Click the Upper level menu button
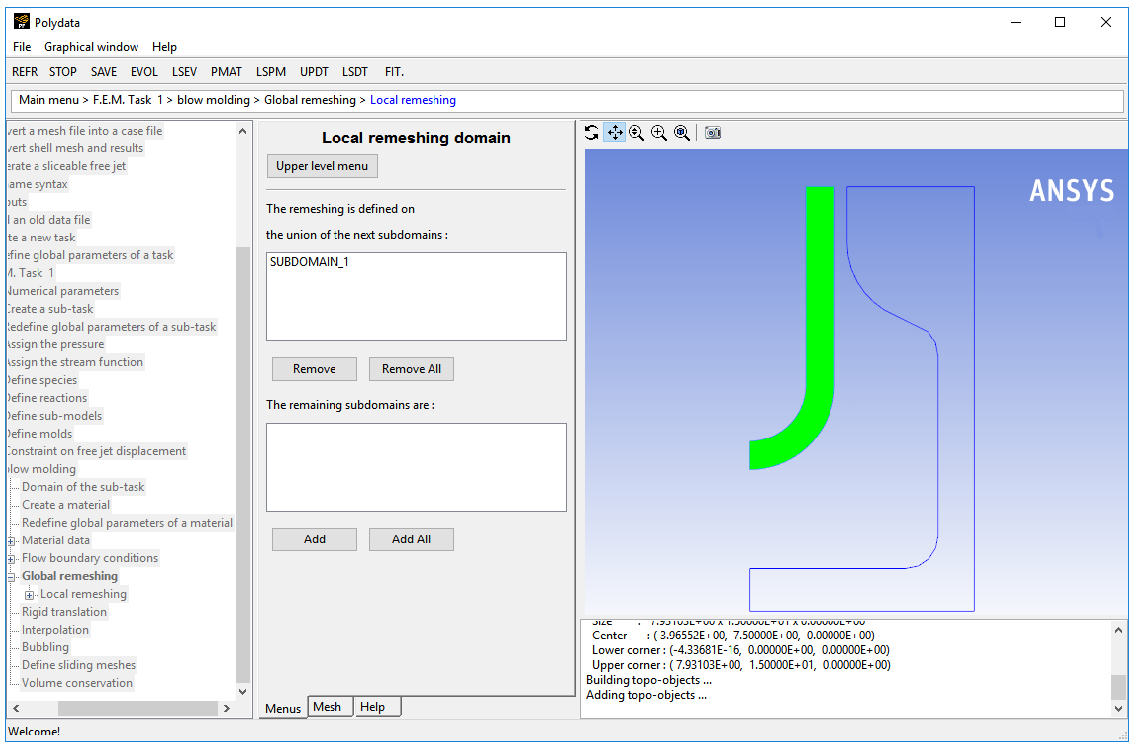 [x=322, y=166]
